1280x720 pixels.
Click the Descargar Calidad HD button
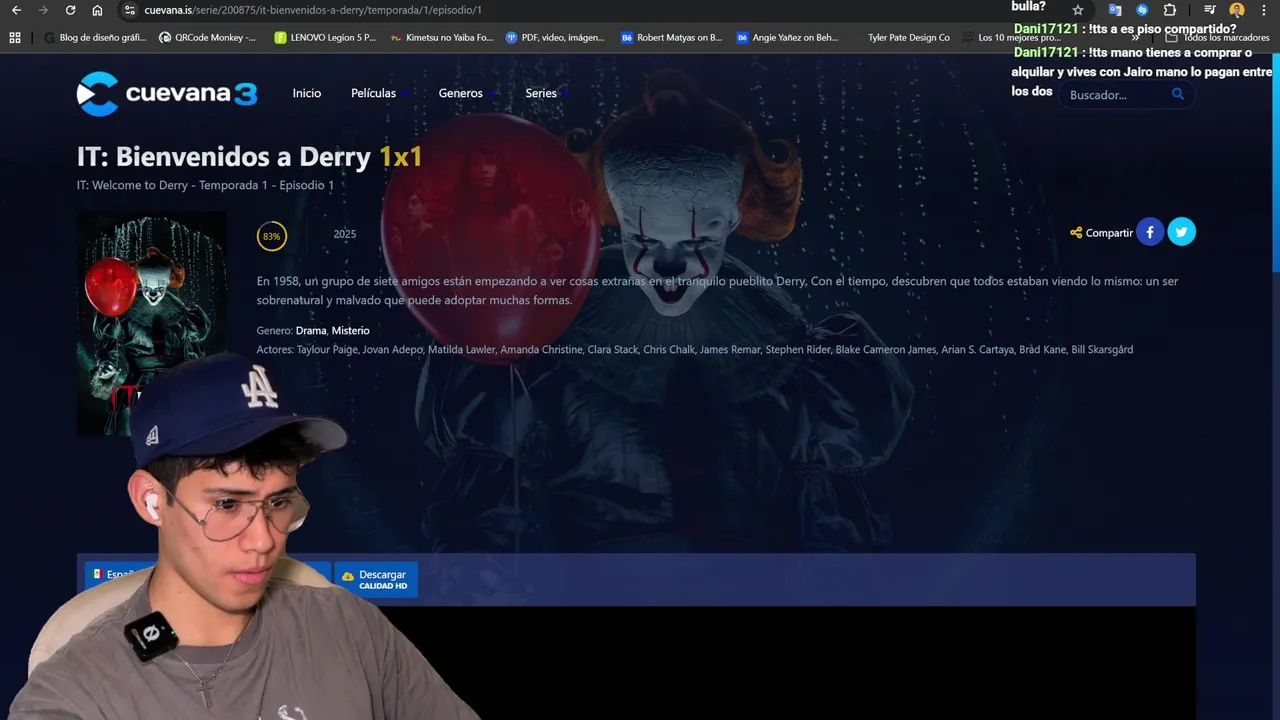pos(375,579)
